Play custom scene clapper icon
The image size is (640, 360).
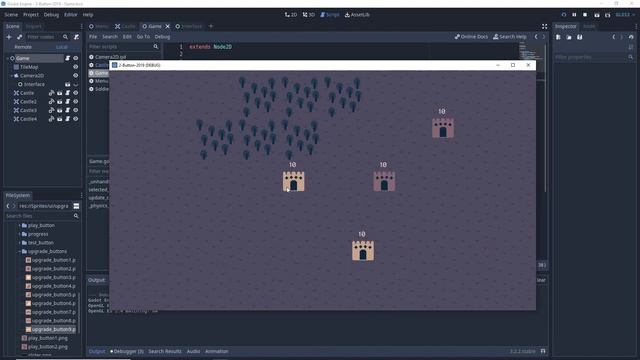pos(608,15)
